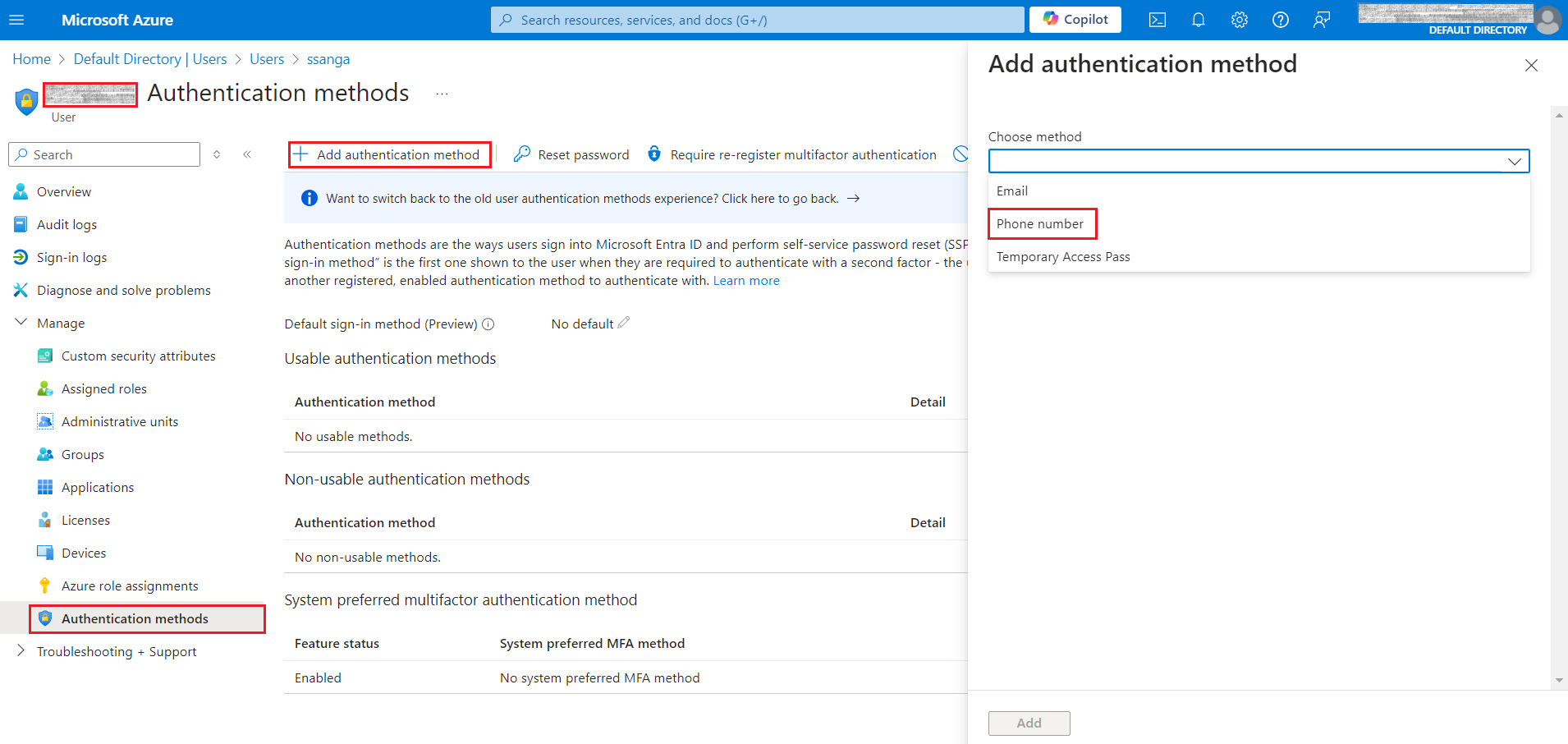Click the sidebar Search field
Screen dimensions: 1568x744
coord(104,154)
